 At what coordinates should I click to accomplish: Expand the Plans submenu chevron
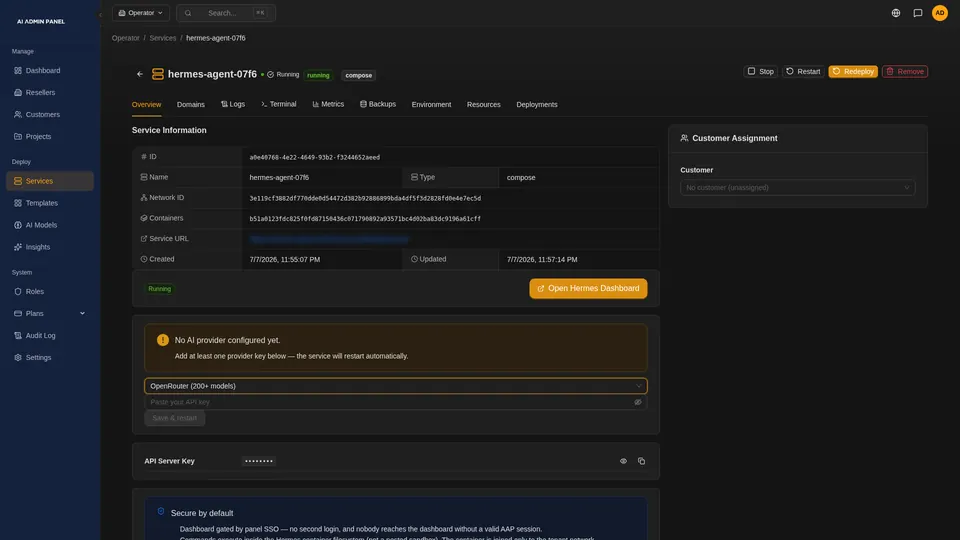[82, 313]
